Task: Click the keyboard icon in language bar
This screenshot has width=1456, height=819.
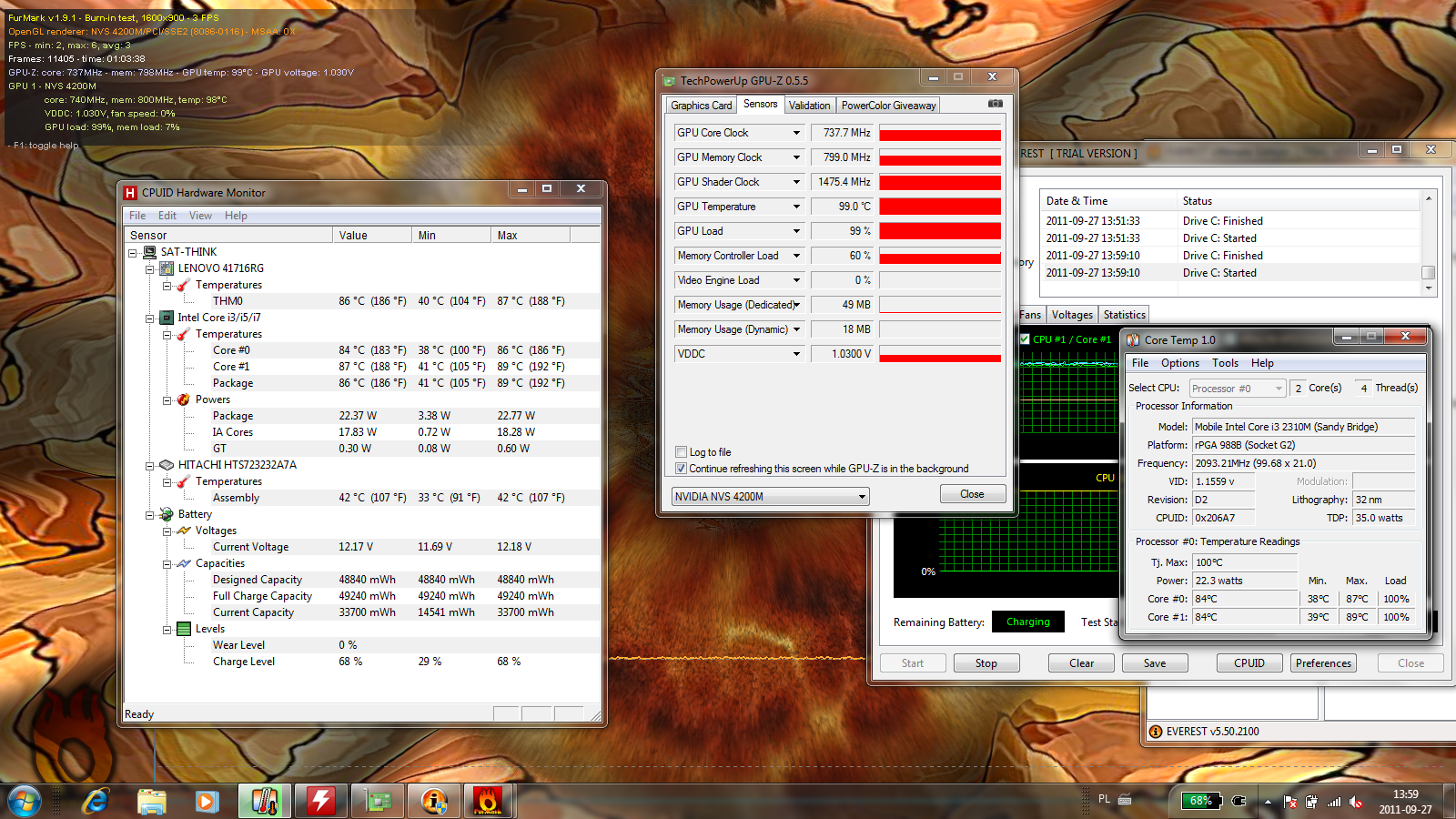Action: pyautogui.click(x=1125, y=799)
